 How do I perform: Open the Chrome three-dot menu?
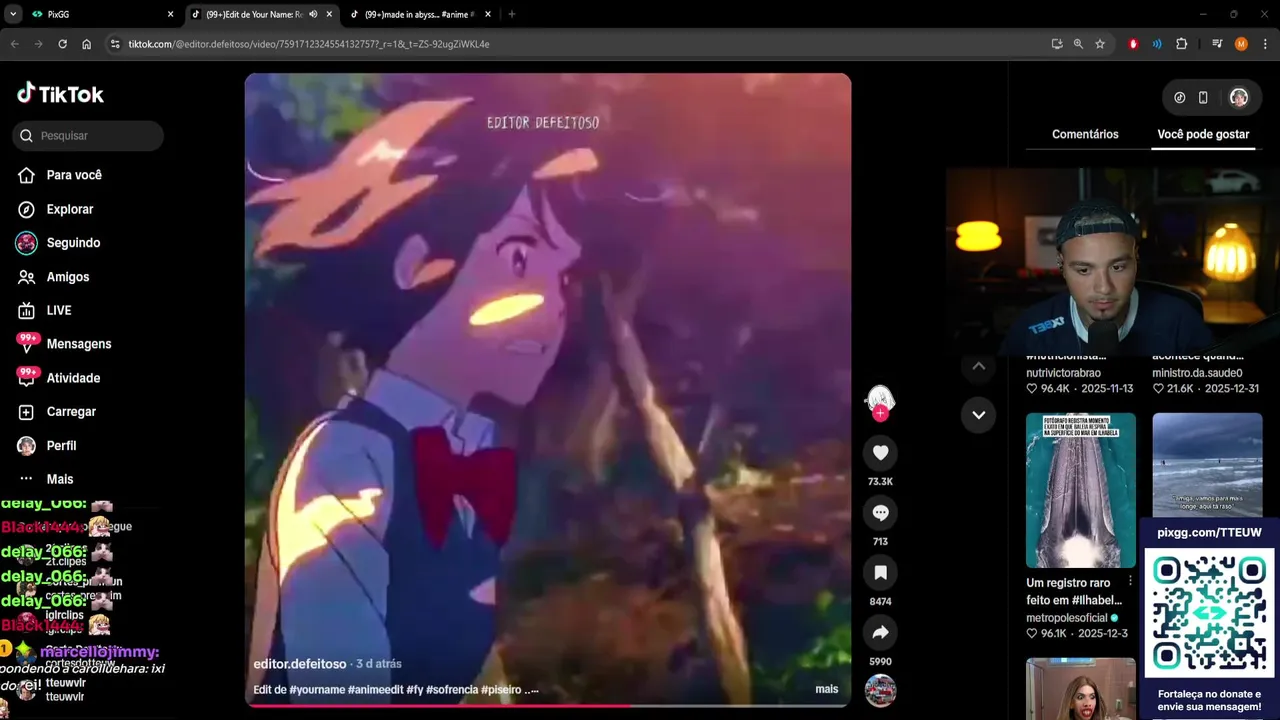point(1265,44)
